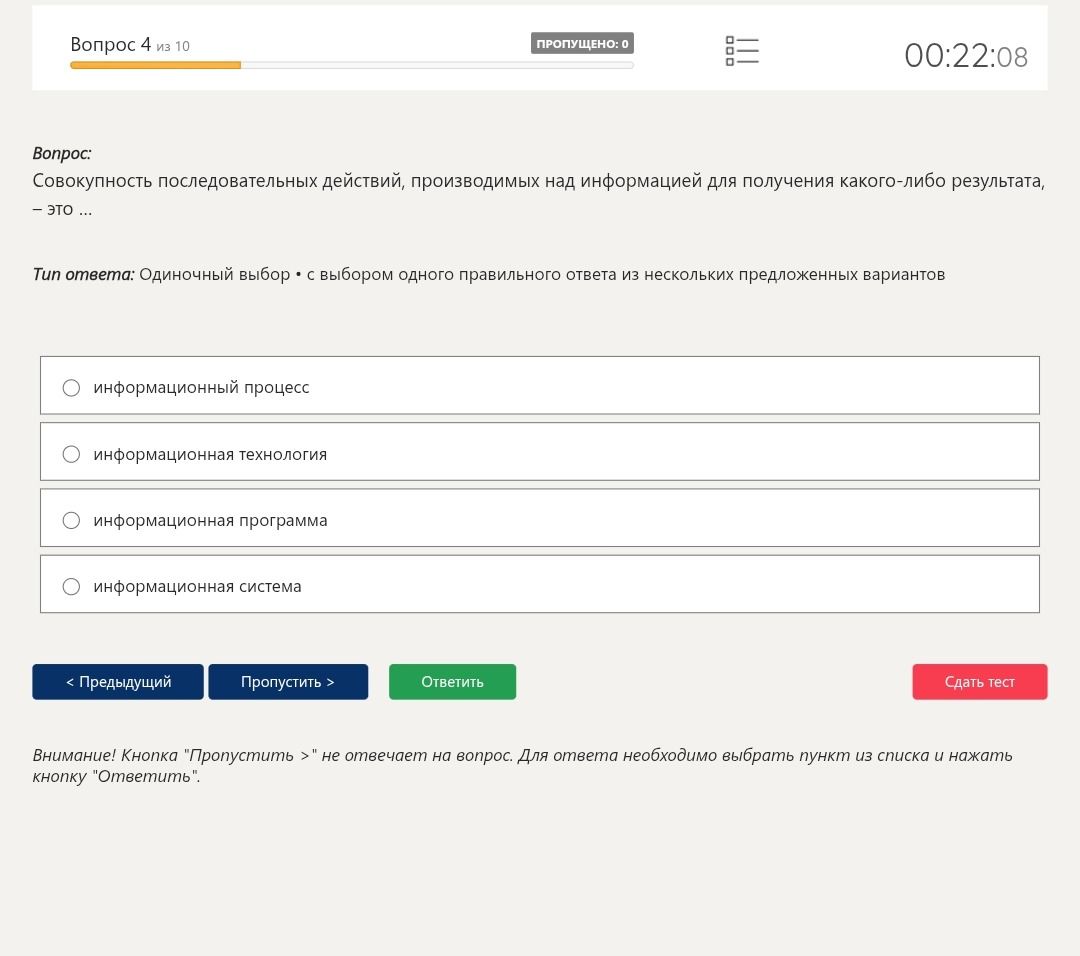Skip the question using Пропустить

288,682
